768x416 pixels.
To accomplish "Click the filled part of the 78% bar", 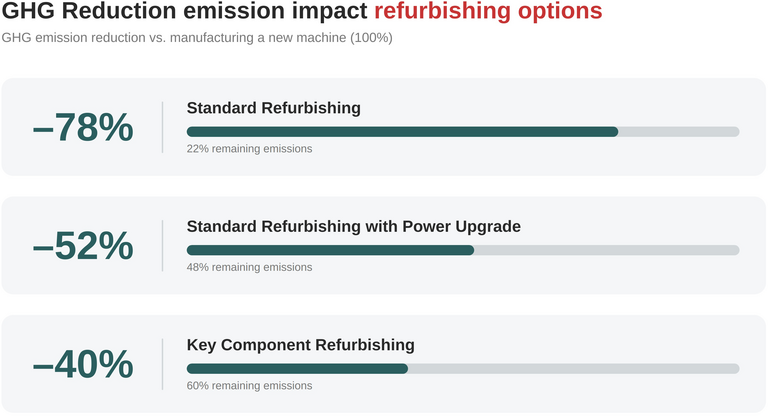I will click(402, 131).
